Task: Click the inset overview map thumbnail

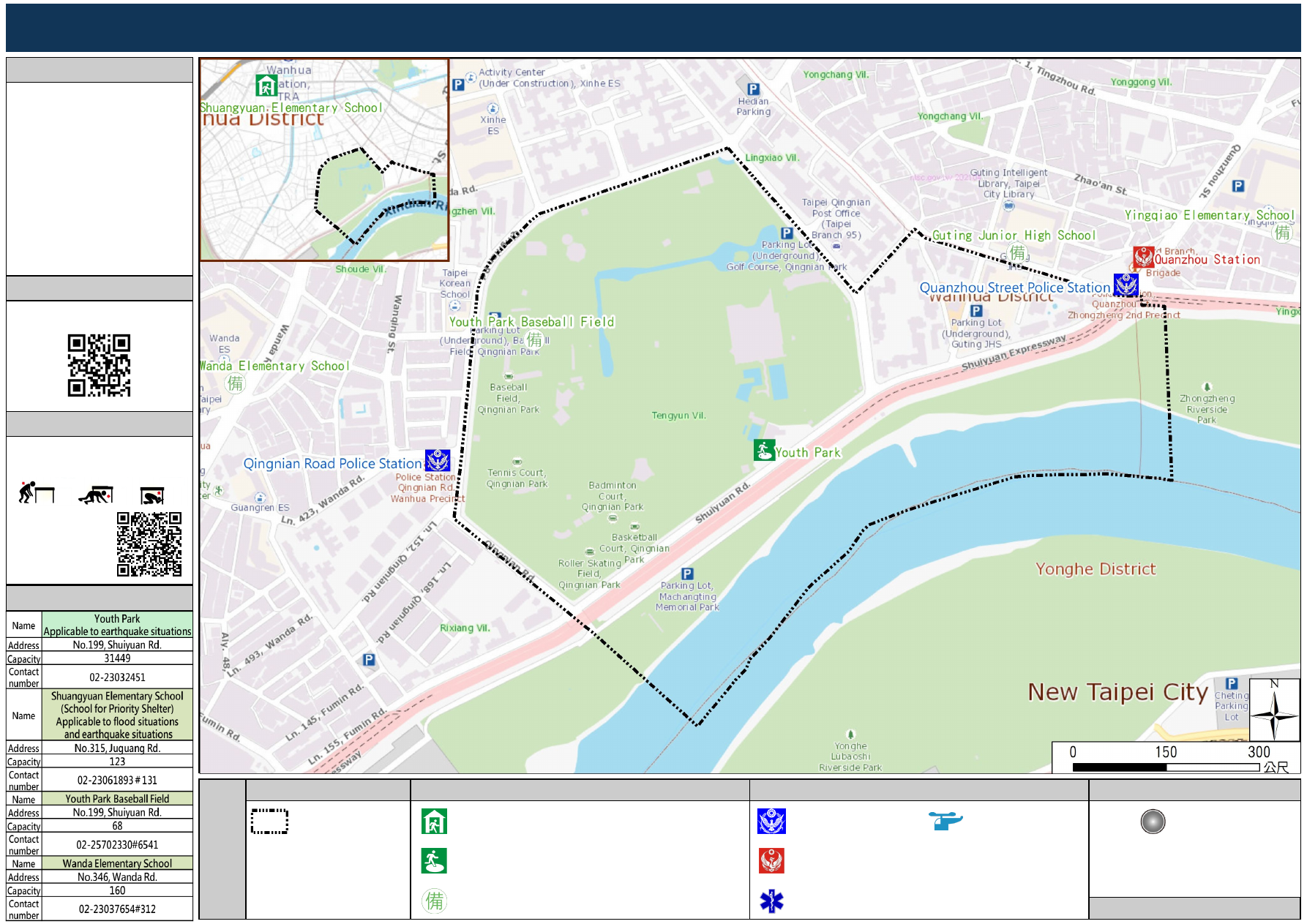Action: click(324, 159)
